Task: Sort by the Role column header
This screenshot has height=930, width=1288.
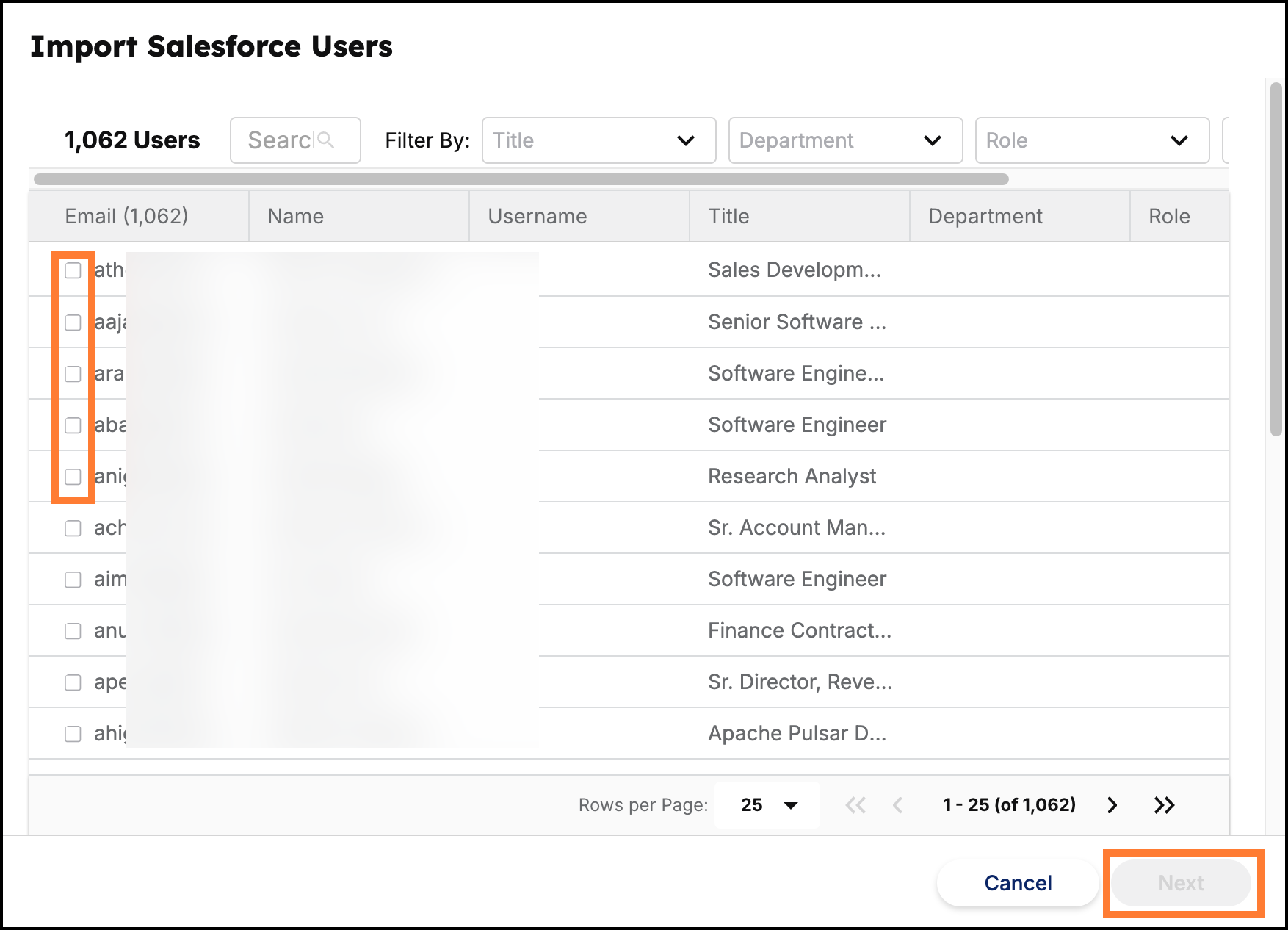Action: [1179, 216]
